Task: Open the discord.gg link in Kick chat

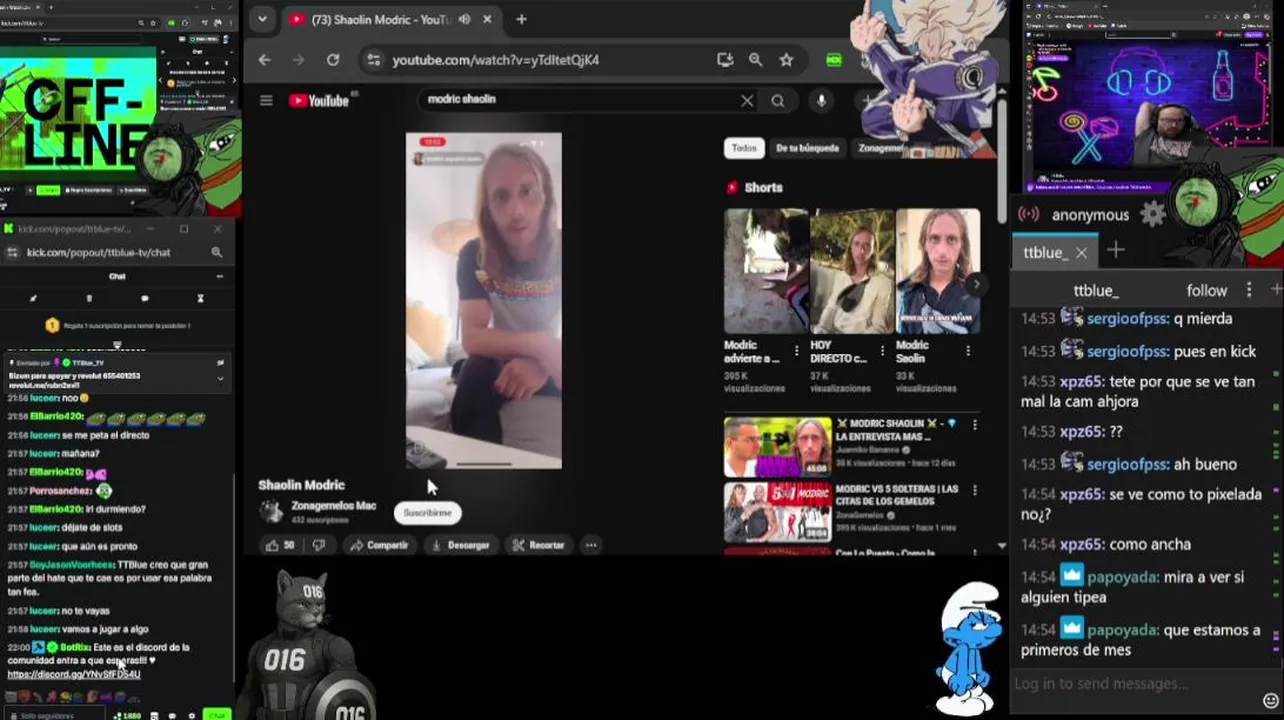Action: 74,674
